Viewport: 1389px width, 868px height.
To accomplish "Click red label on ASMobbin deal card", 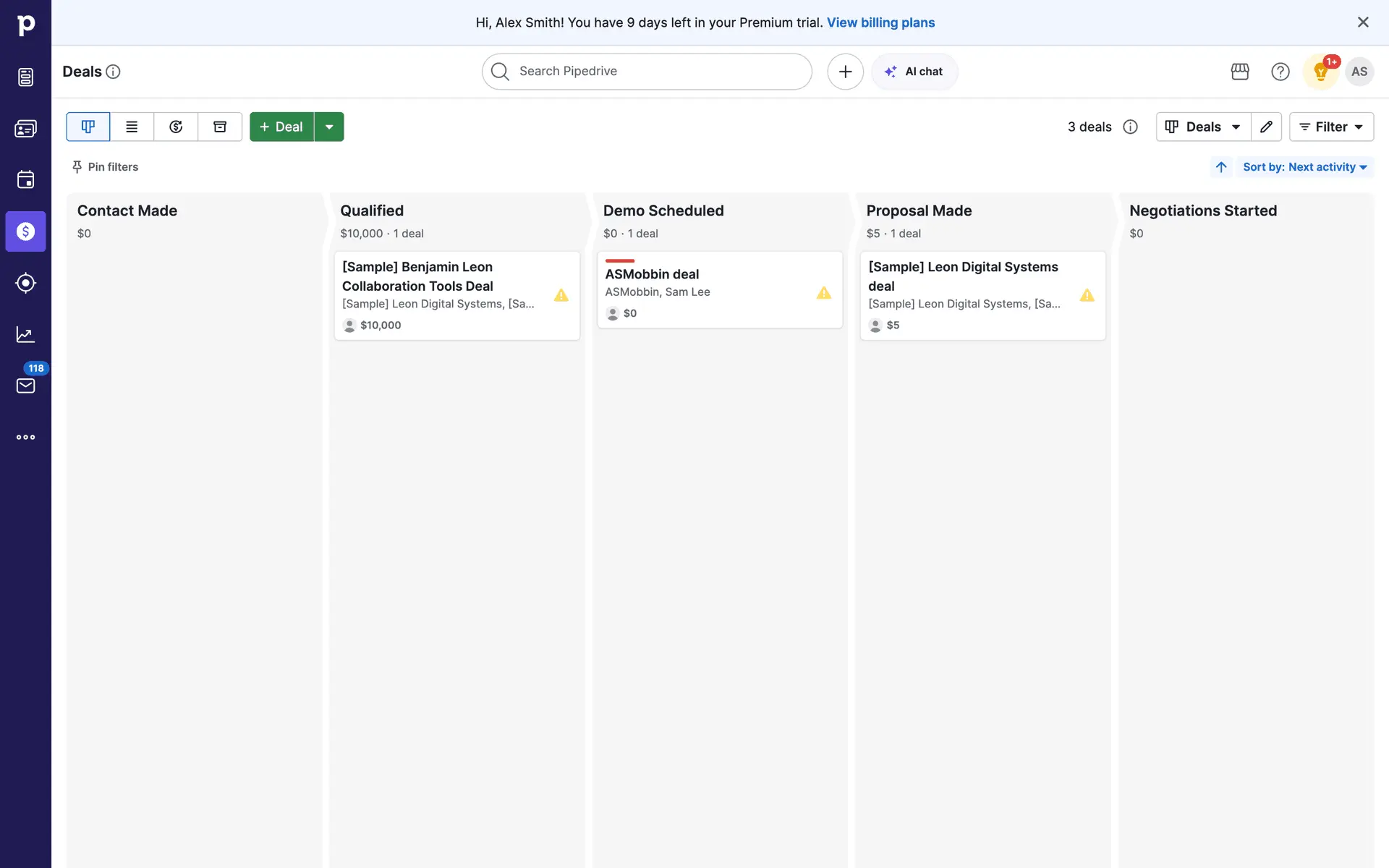I will (620, 260).
